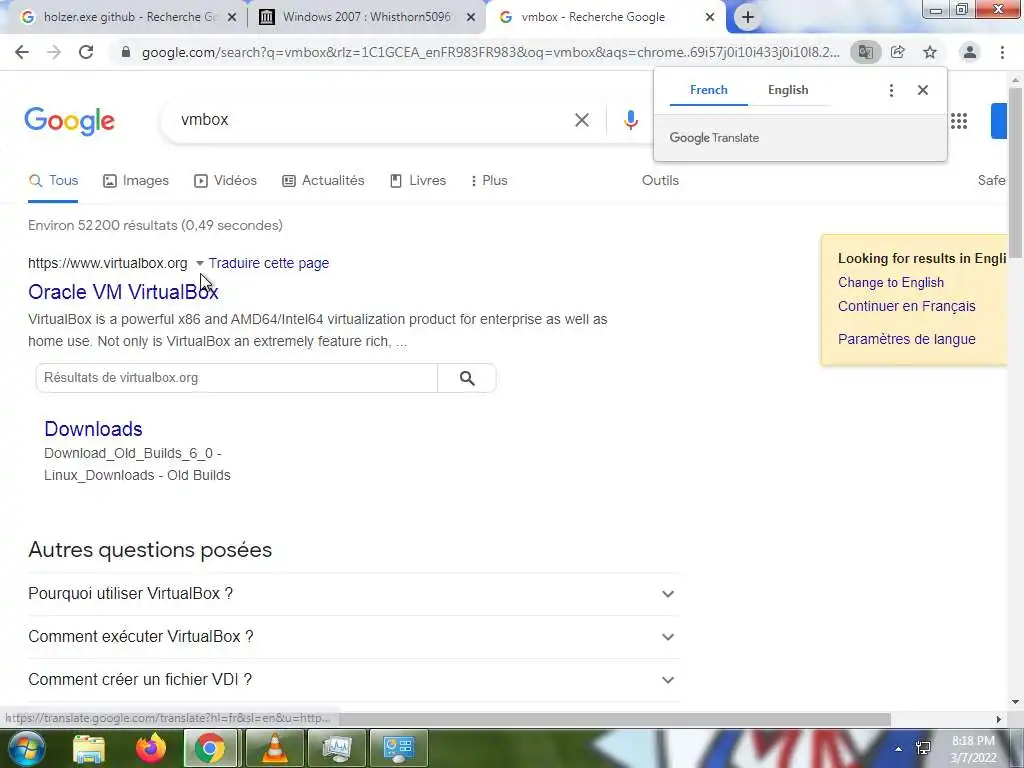Open a new browser tab
The height and width of the screenshot is (768, 1024).
(748, 18)
